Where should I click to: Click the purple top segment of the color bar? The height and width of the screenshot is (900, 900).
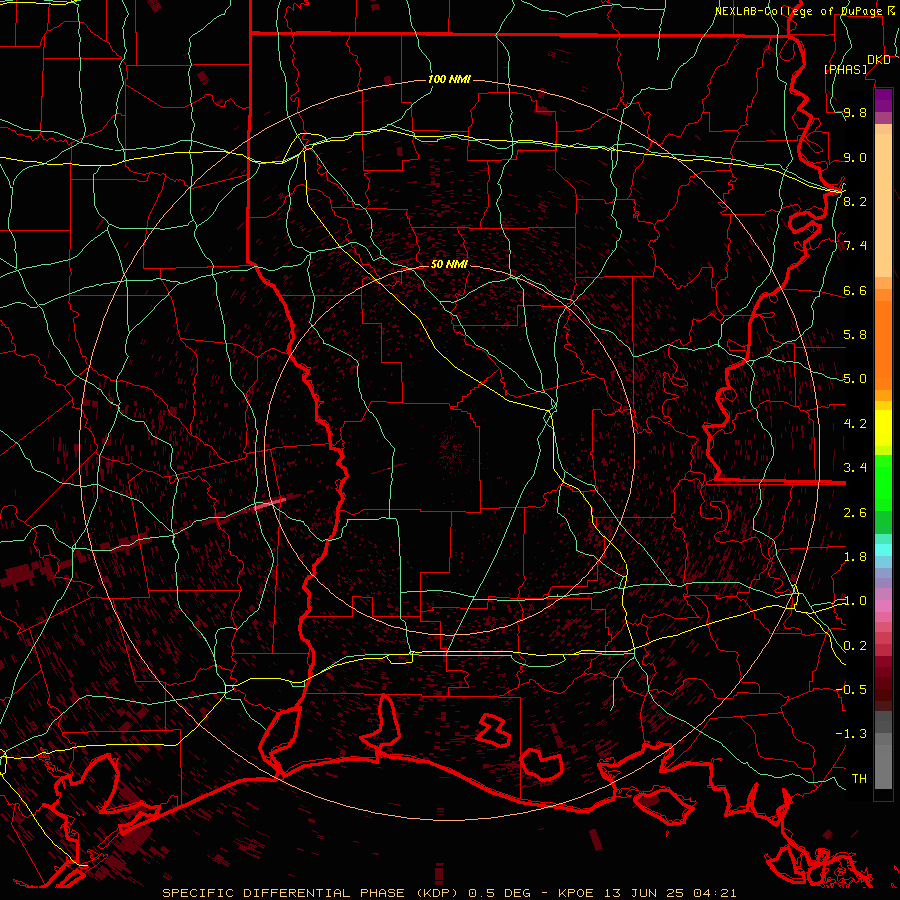[883, 99]
